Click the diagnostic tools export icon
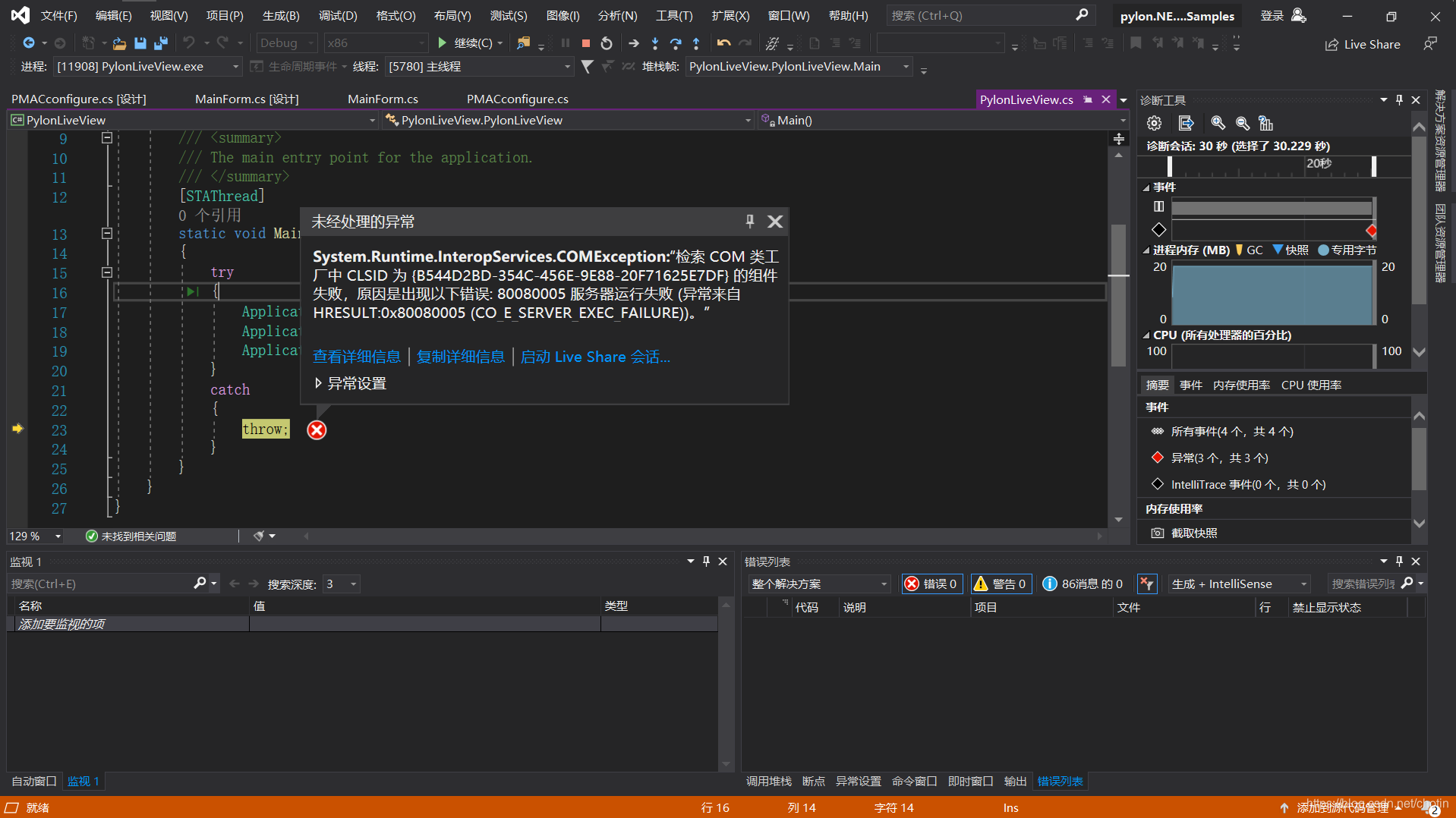 click(1186, 123)
